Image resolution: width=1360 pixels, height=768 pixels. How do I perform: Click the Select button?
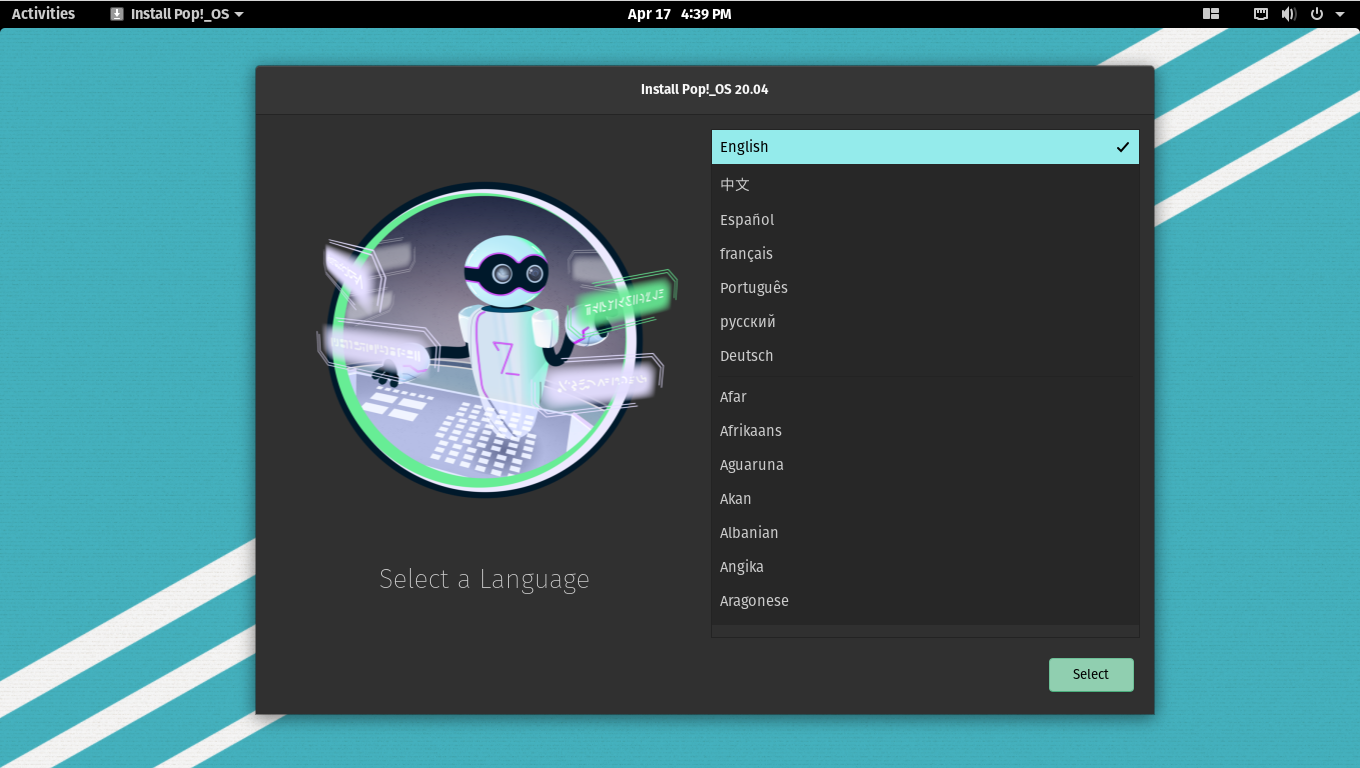(x=1091, y=675)
